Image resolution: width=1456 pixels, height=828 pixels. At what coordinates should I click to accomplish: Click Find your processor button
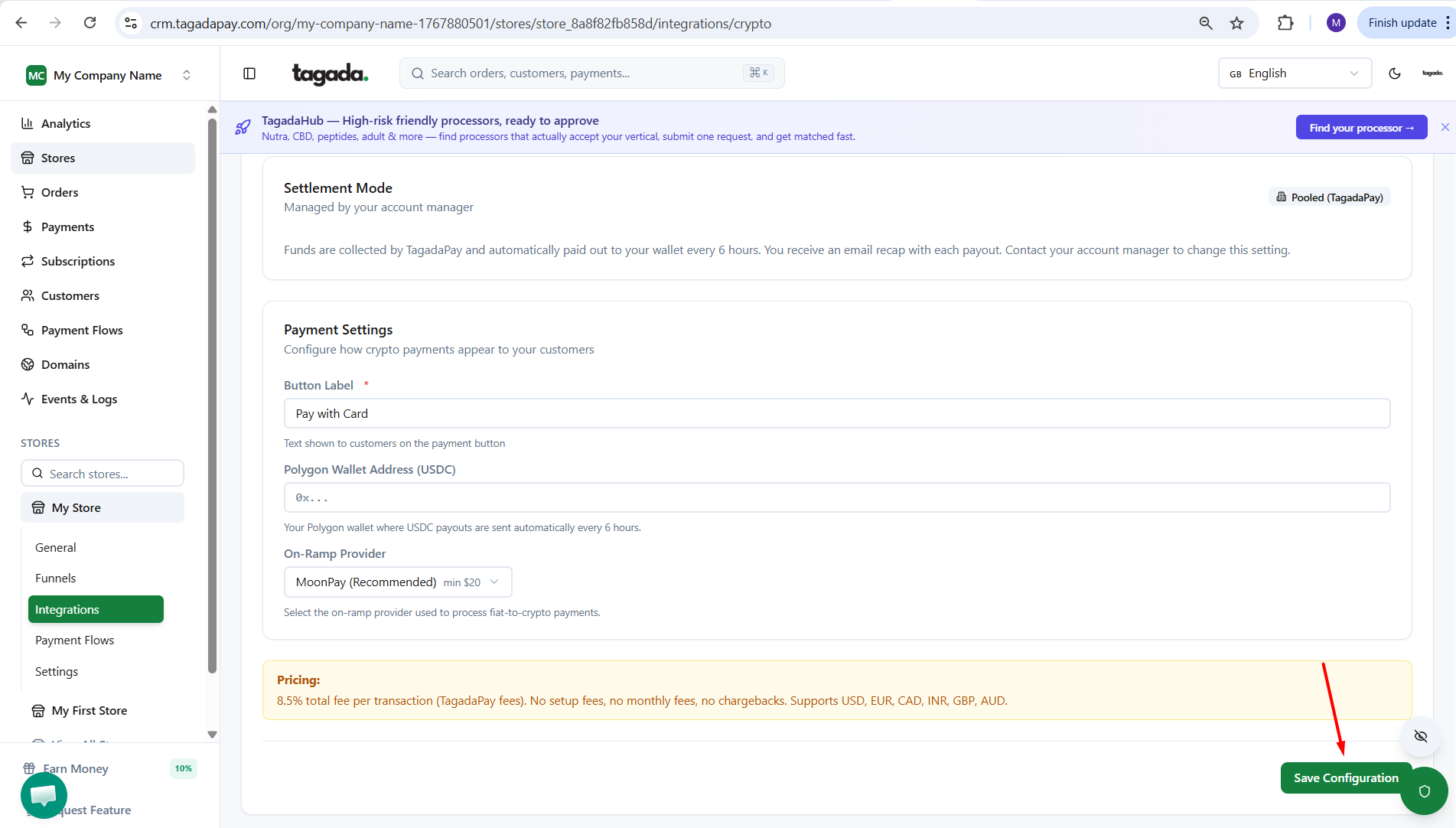click(x=1360, y=128)
